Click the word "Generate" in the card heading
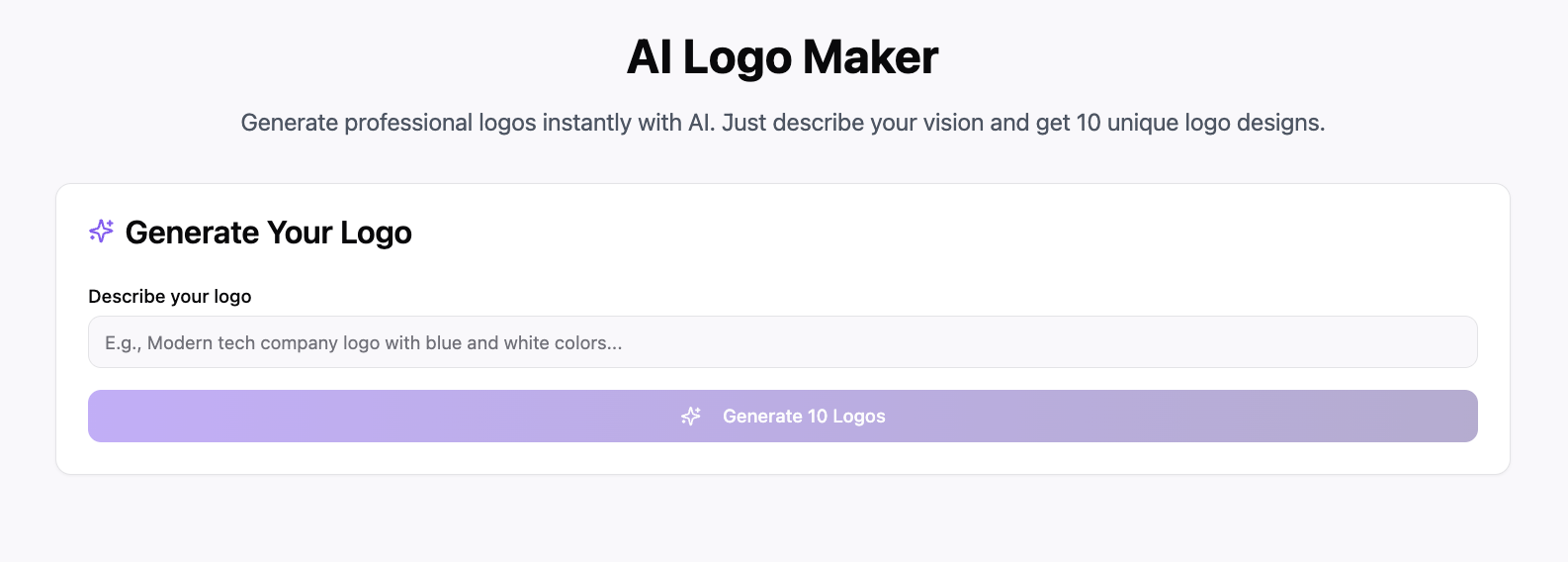 tap(193, 233)
